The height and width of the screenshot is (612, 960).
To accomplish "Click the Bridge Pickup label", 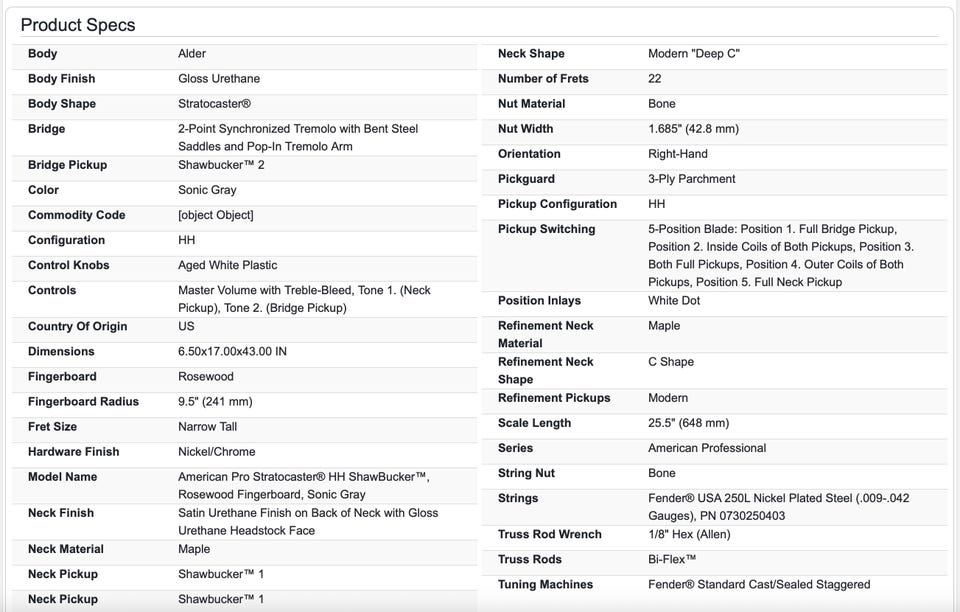I will click(x=67, y=165).
